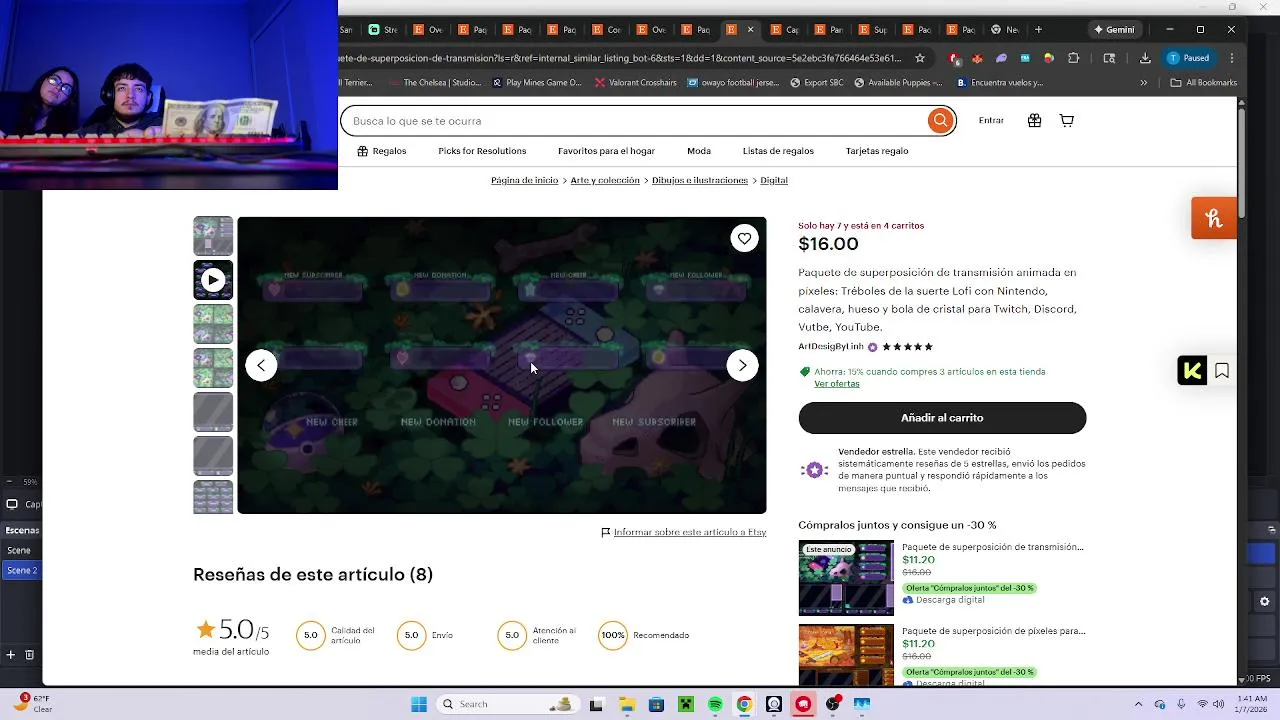Open Minecraft creeper icon in taskbar
1280x720 pixels.
tap(686, 704)
